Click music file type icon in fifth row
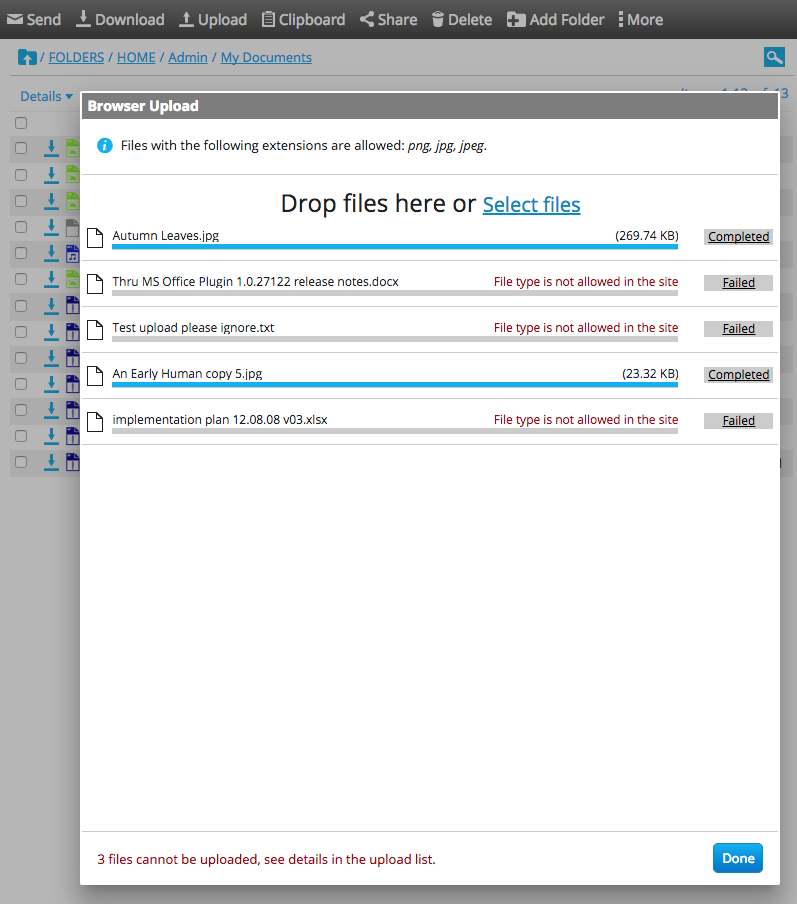The width and height of the screenshot is (797, 904). click(x=73, y=253)
